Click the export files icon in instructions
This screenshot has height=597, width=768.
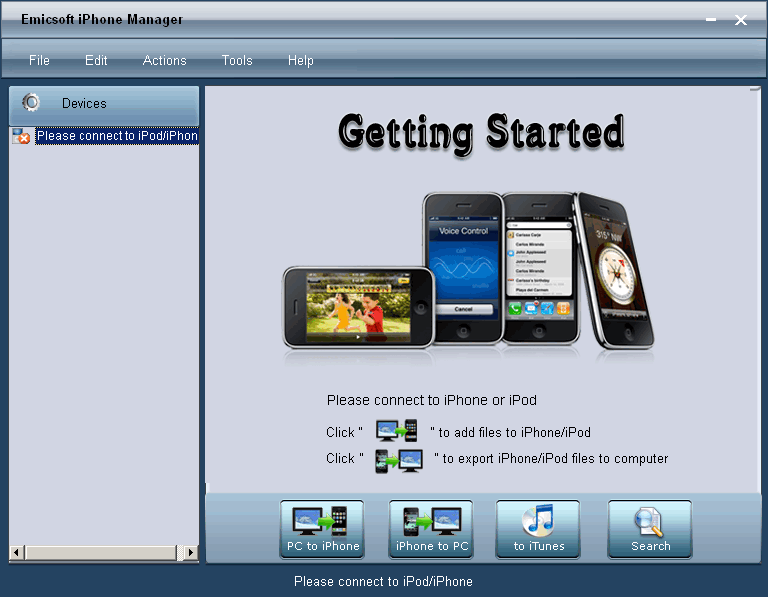pyautogui.click(x=399, y=461)
